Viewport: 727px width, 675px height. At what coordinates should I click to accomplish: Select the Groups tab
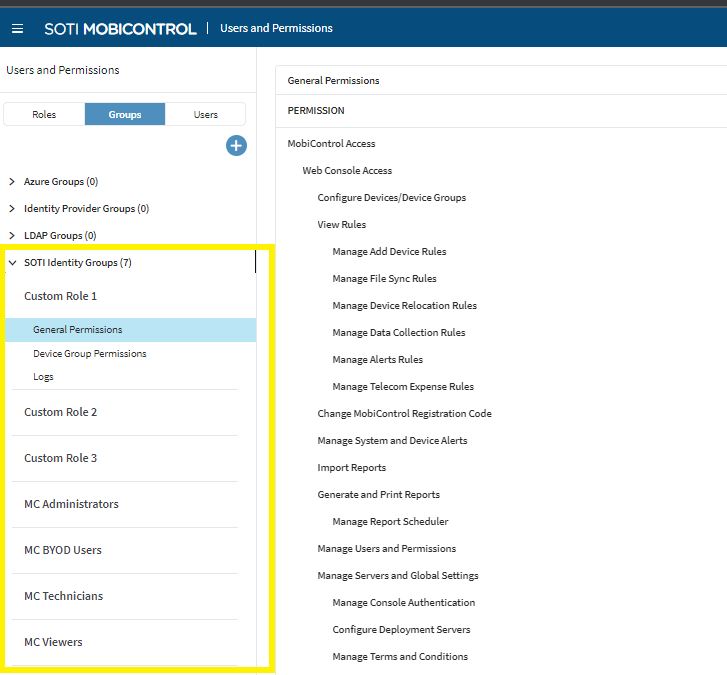[125, 114]
